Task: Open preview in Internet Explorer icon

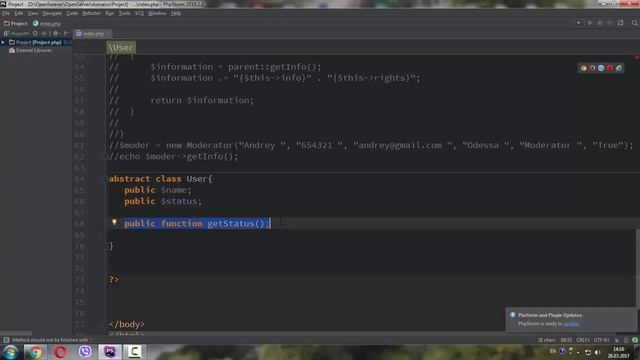Action: pos(619,68)
